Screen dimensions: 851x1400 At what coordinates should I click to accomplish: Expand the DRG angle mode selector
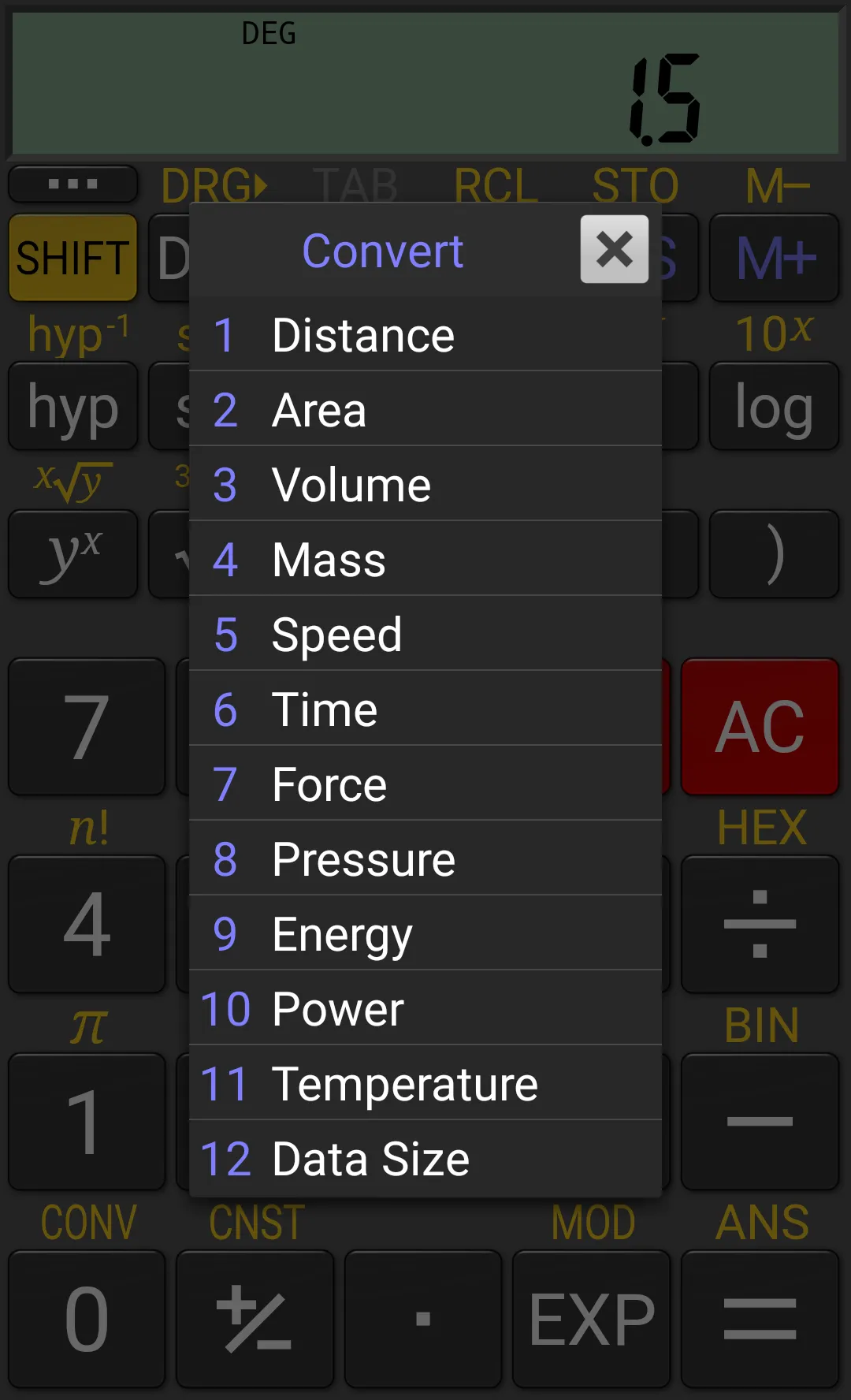[214, 184]
